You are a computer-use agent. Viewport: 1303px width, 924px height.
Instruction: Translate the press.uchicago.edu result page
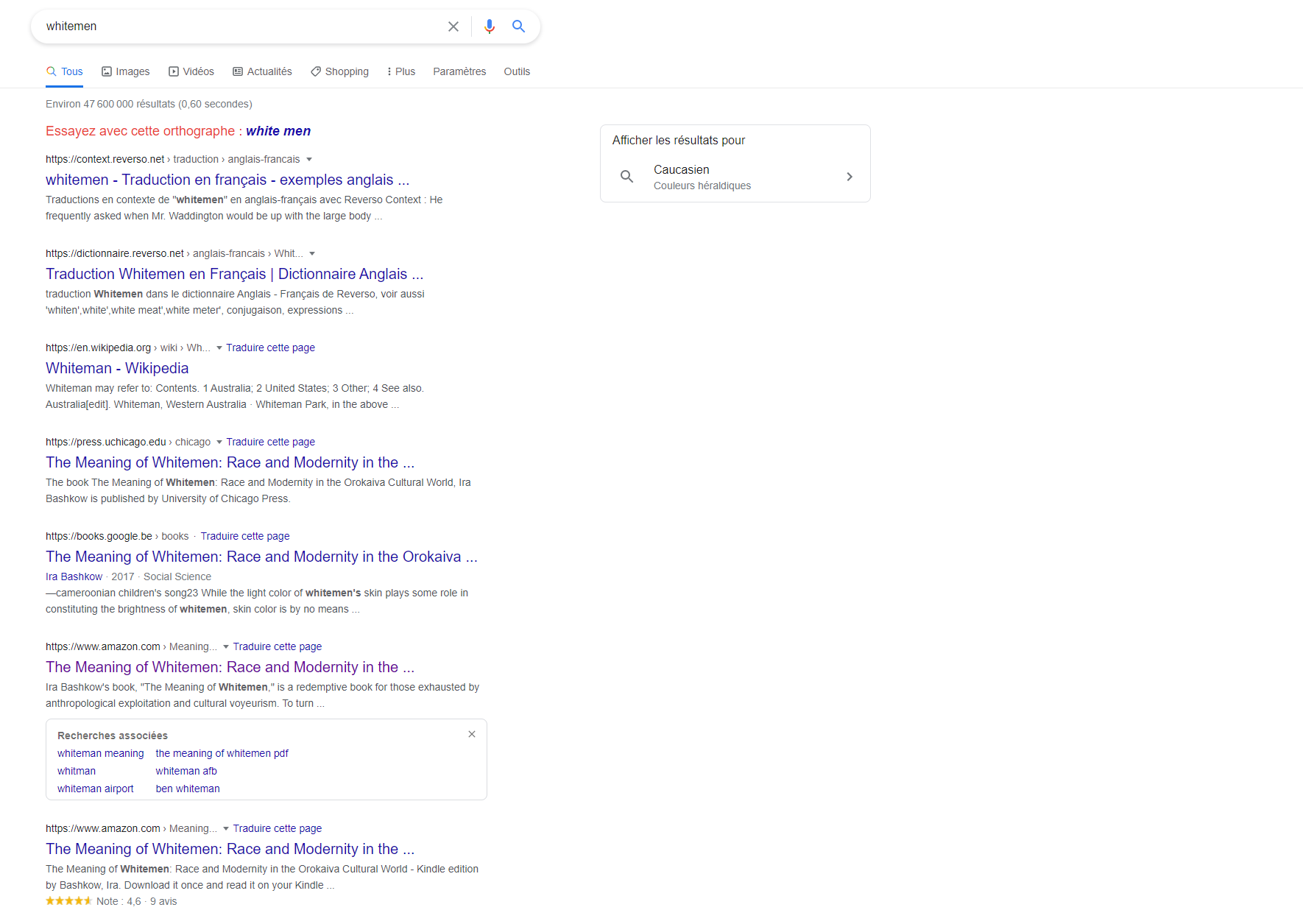tap(270, 442)
